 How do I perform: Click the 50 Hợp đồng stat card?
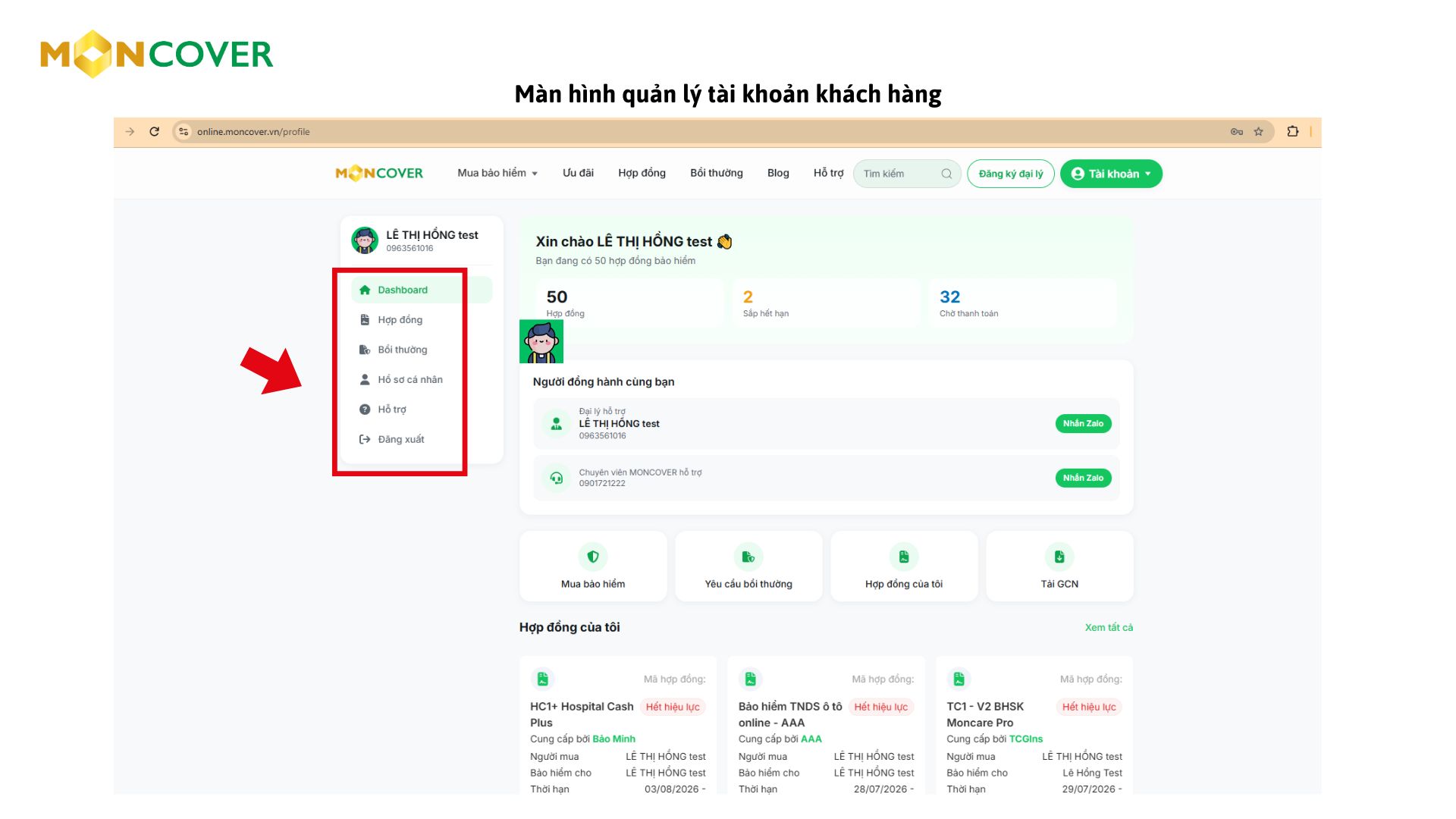[x=629, y=303]
